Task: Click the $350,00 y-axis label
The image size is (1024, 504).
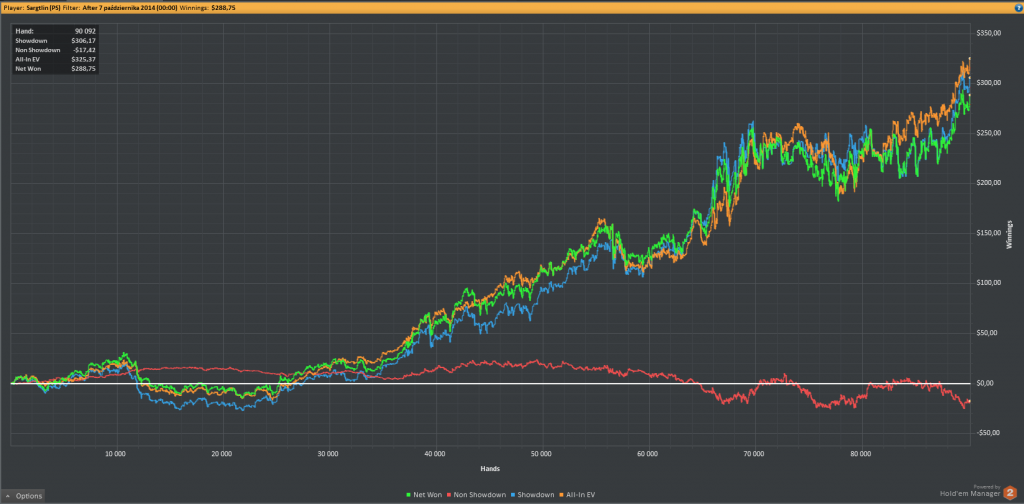Action: point(989,33)
